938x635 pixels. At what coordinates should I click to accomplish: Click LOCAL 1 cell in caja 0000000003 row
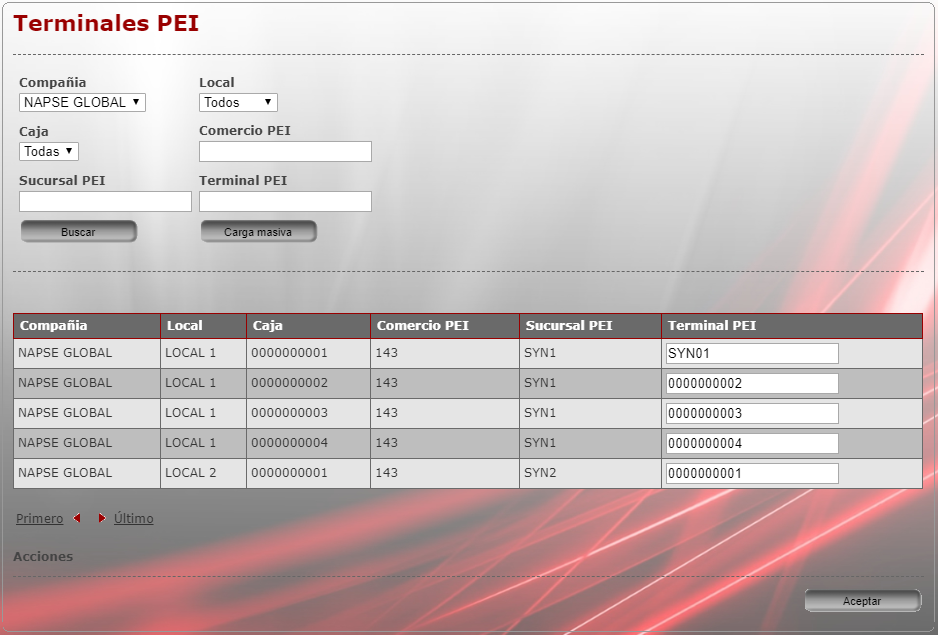pyautogui.click(x=203, y=413)
